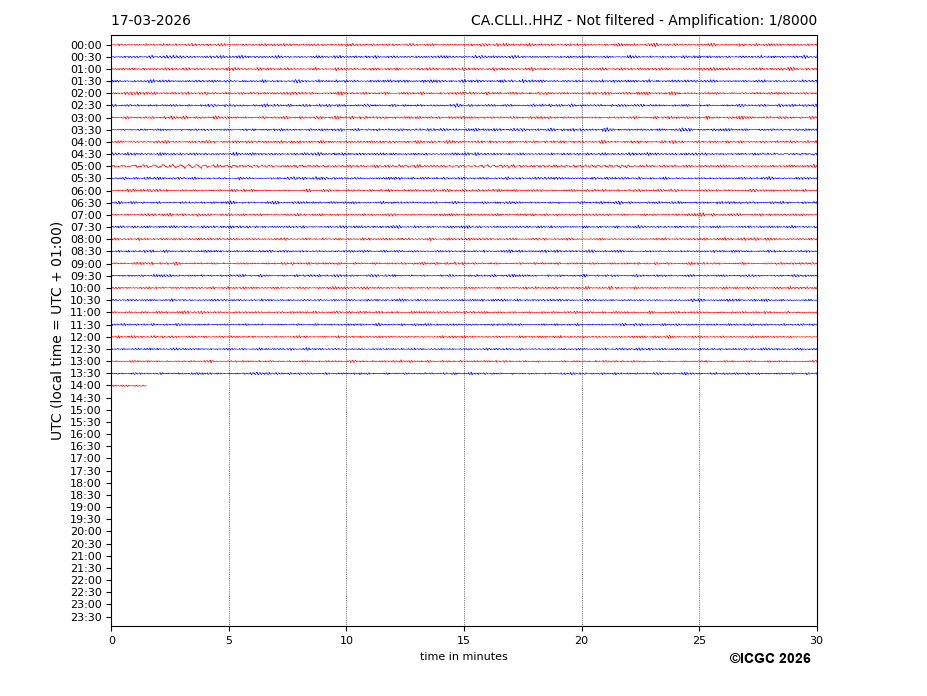Pick the 12:00 time row label
This screenshot has width=927, height=696.
click(86, 337)
